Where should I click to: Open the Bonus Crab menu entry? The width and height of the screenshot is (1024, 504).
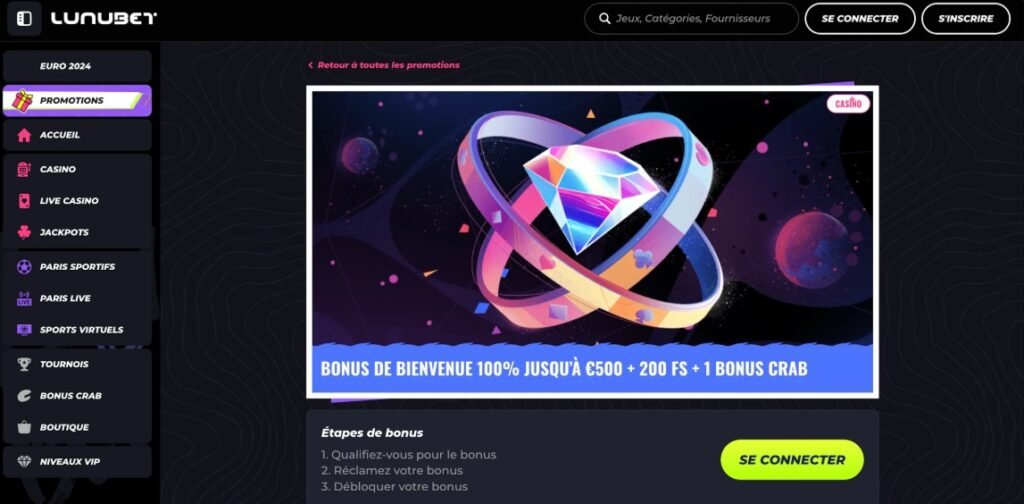point(77,396)
